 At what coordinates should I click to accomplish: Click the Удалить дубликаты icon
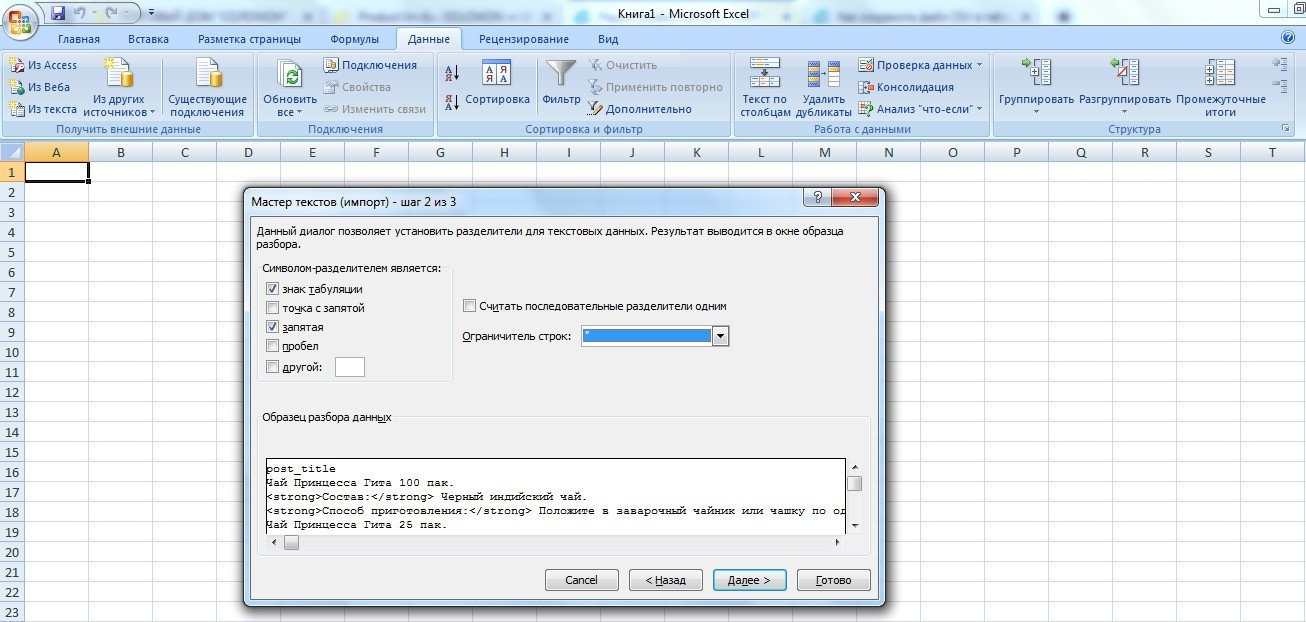point(824,75)
